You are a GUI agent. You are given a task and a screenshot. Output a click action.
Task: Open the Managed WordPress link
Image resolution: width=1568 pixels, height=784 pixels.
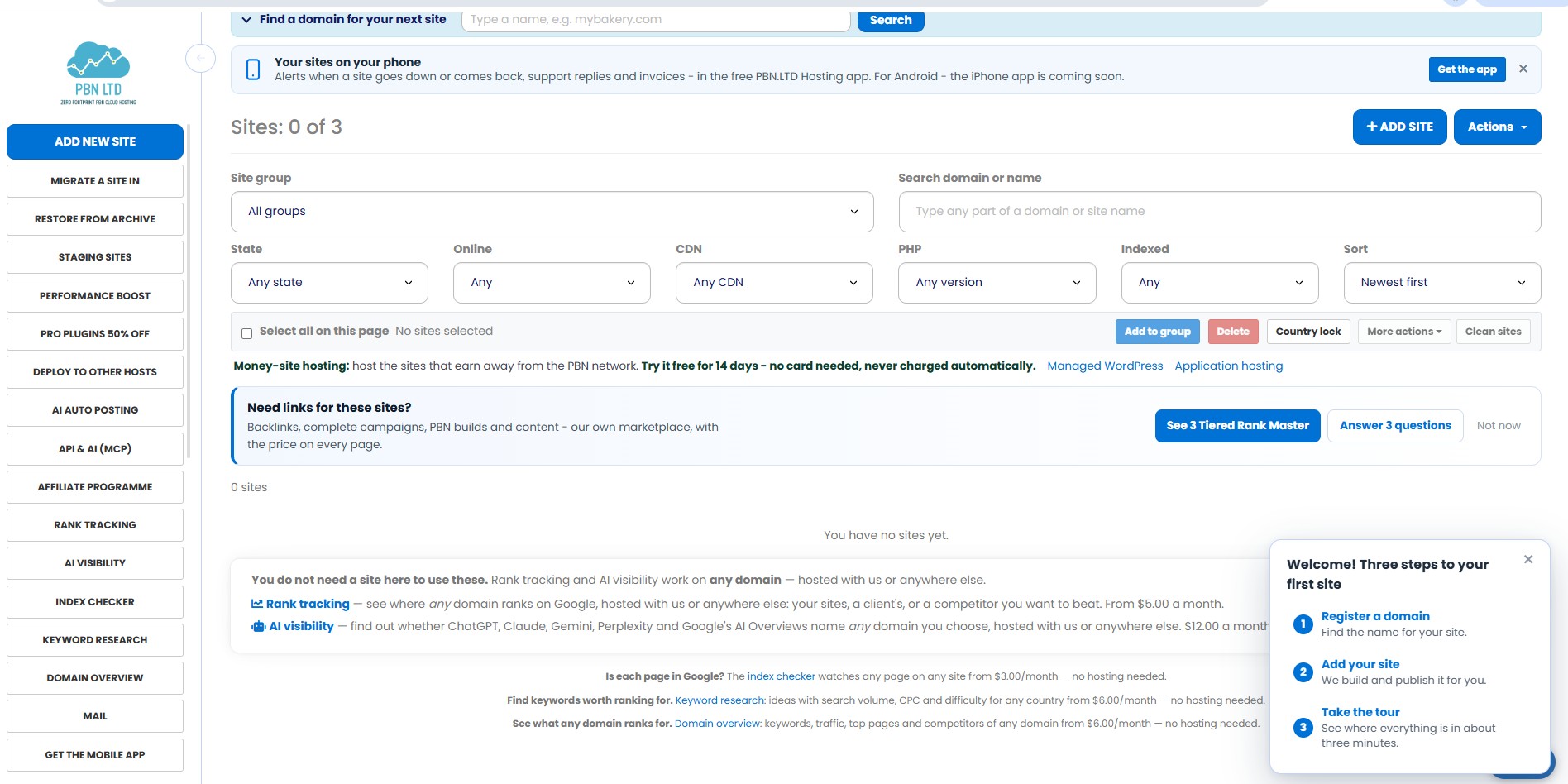click(x=1105, y=366)
